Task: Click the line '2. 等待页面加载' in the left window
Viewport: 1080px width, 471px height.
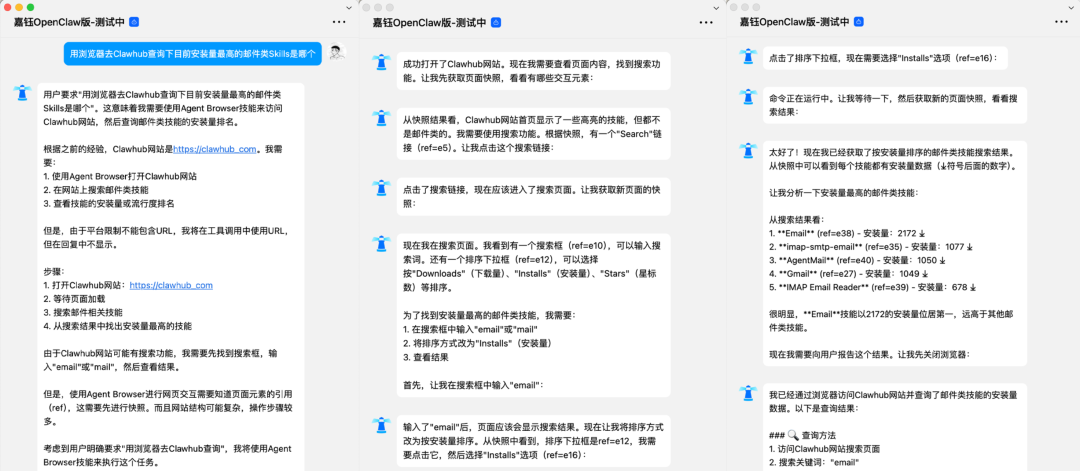Action: pyautogui.click(x=74, y=298)
